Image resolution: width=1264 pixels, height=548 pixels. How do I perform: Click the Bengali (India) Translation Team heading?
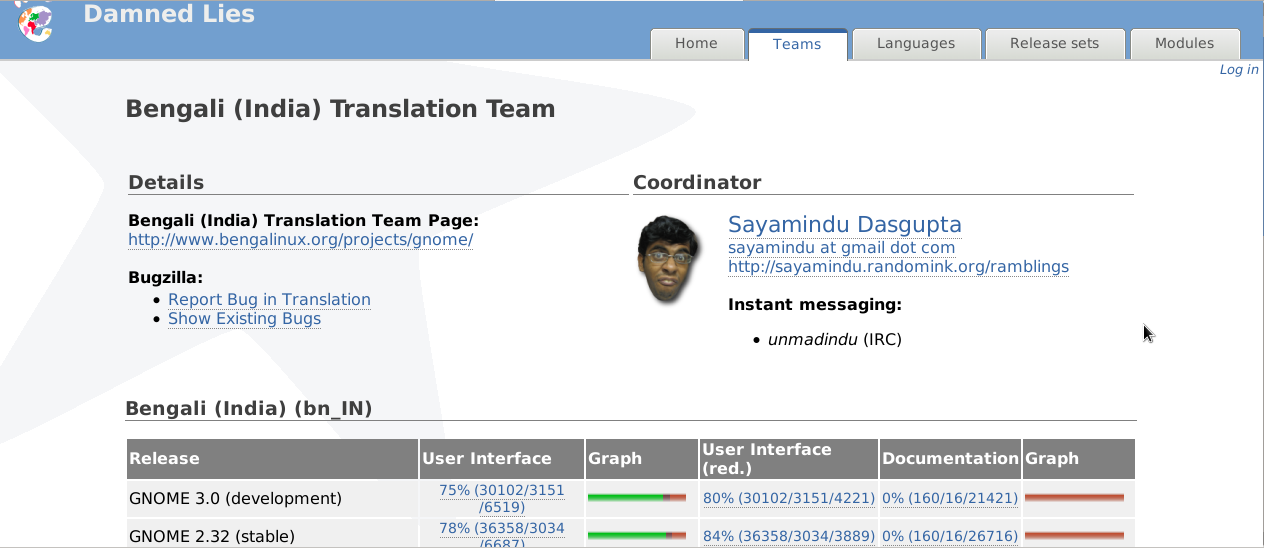click(x=340, y=109)
